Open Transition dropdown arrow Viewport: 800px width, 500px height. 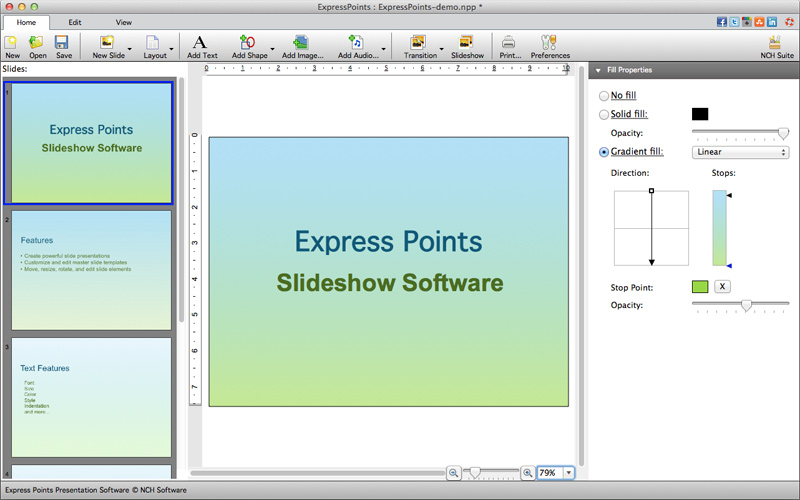coord(442,49)
